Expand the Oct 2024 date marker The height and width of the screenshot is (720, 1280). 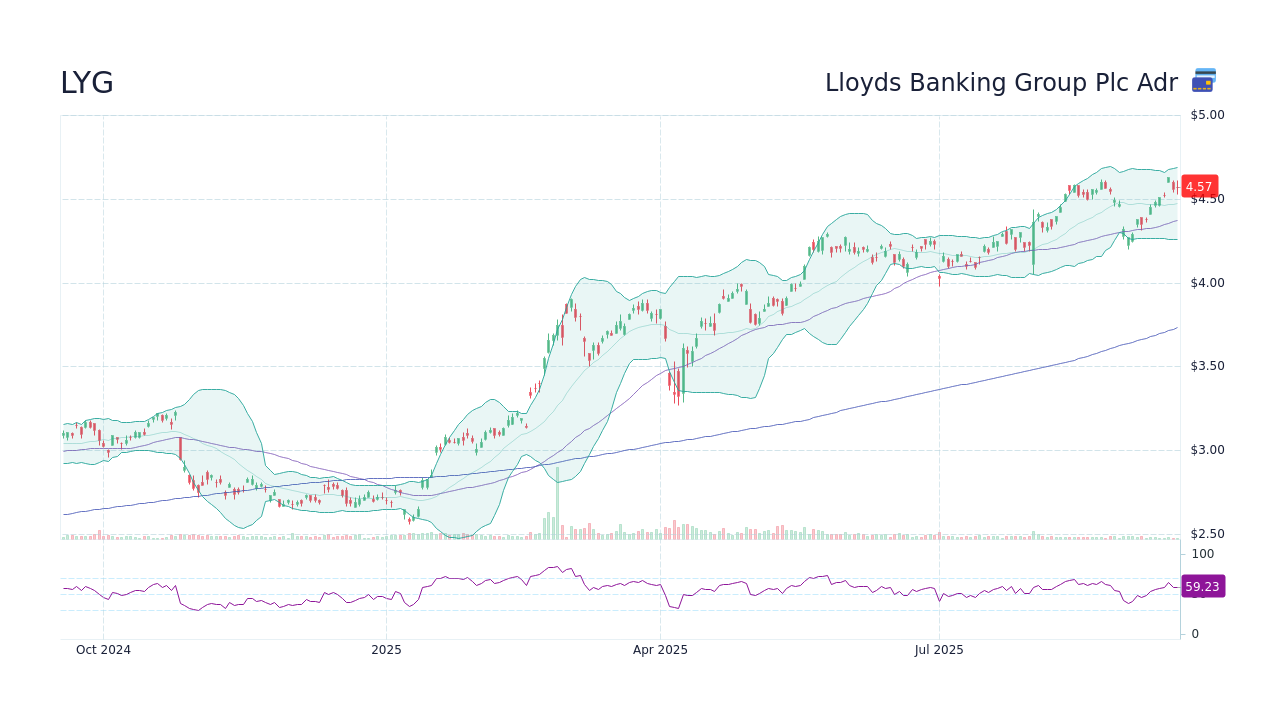[102, 649]
